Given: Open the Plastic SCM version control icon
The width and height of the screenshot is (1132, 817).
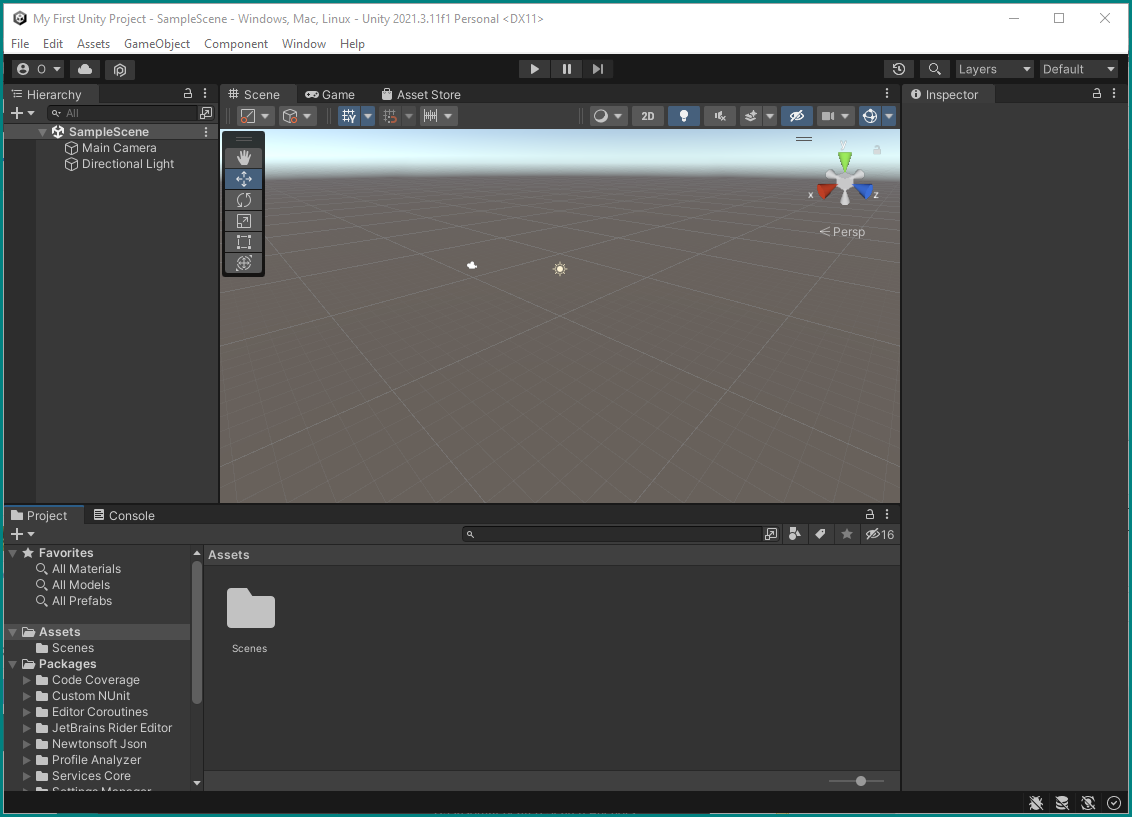Looking at the screenshot, I should [120, 69].
